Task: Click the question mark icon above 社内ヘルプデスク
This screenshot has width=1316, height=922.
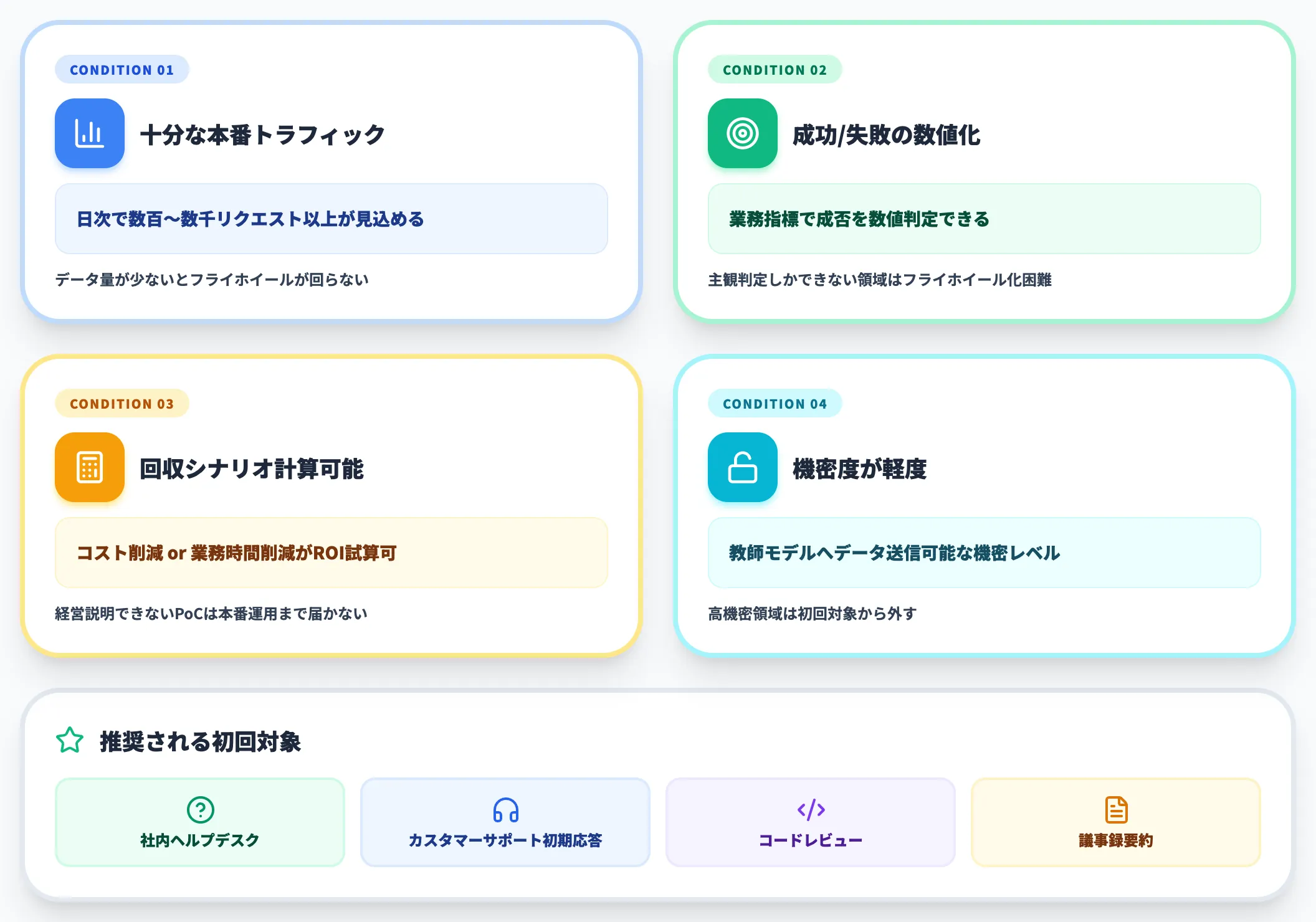Action: 201,809
